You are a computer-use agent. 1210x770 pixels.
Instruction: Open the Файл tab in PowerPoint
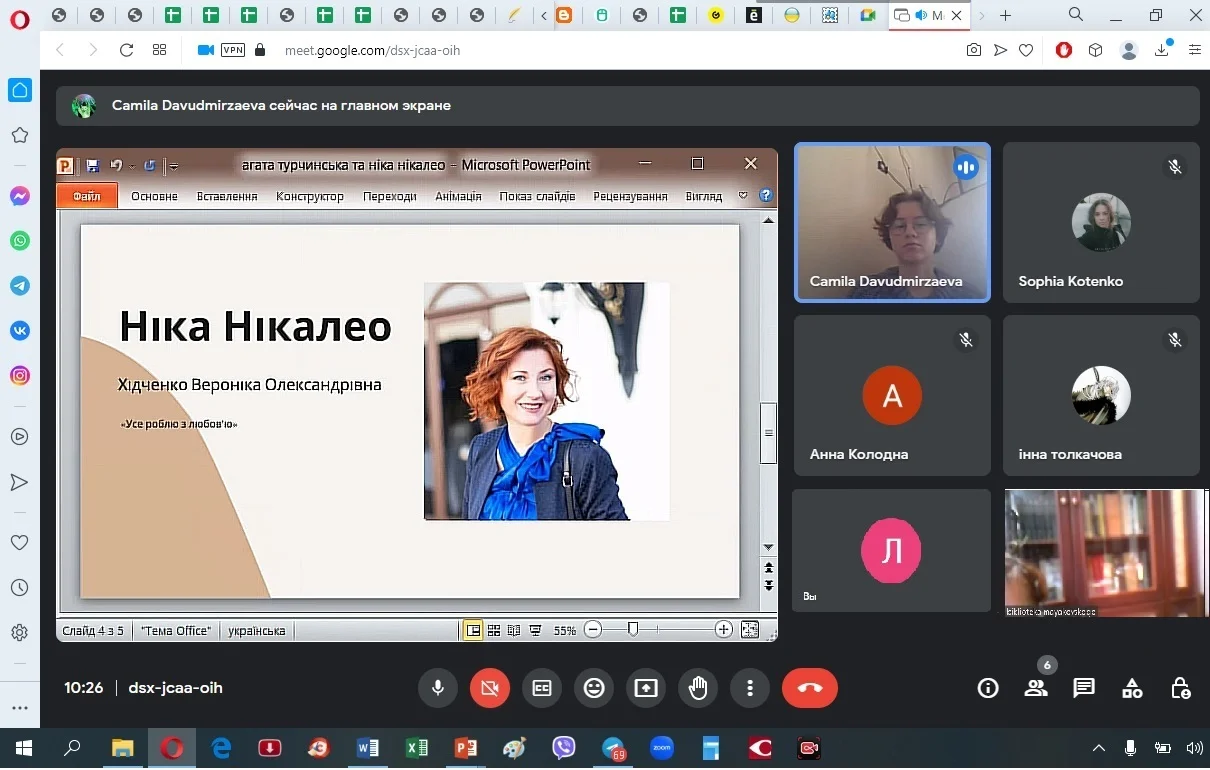point(87,196)
